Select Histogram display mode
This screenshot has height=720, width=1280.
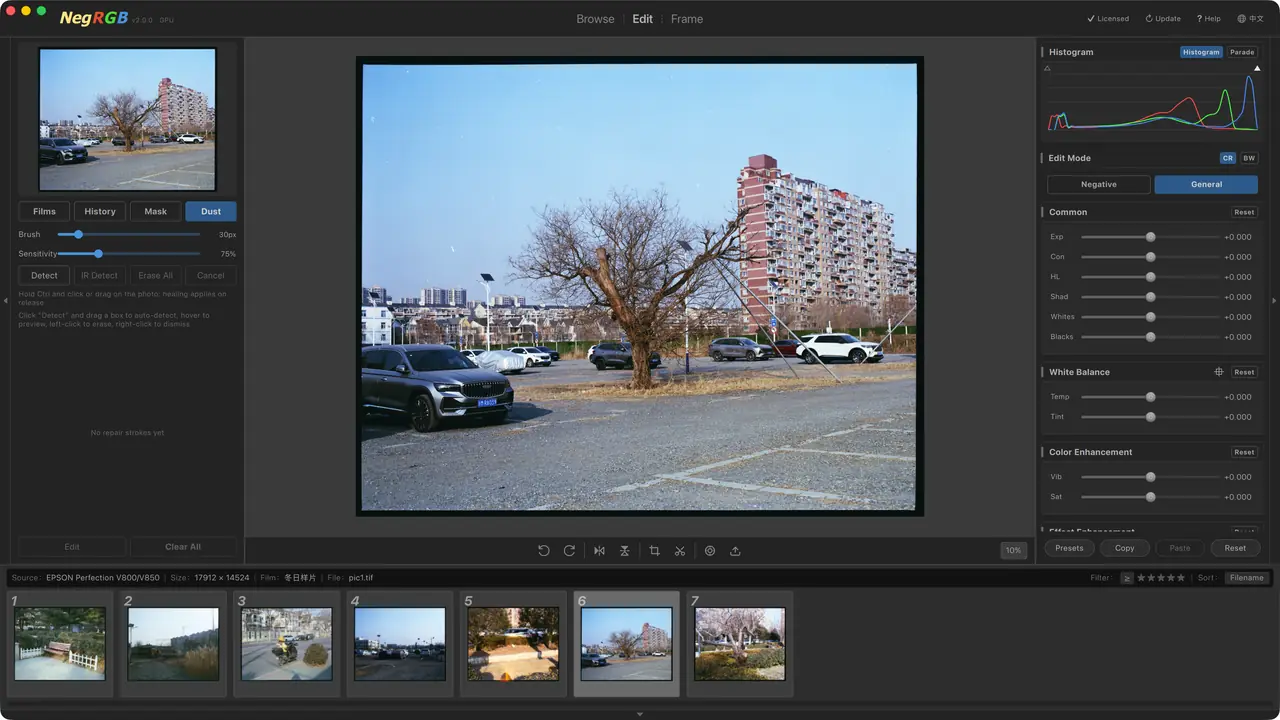coord(1201,52)
